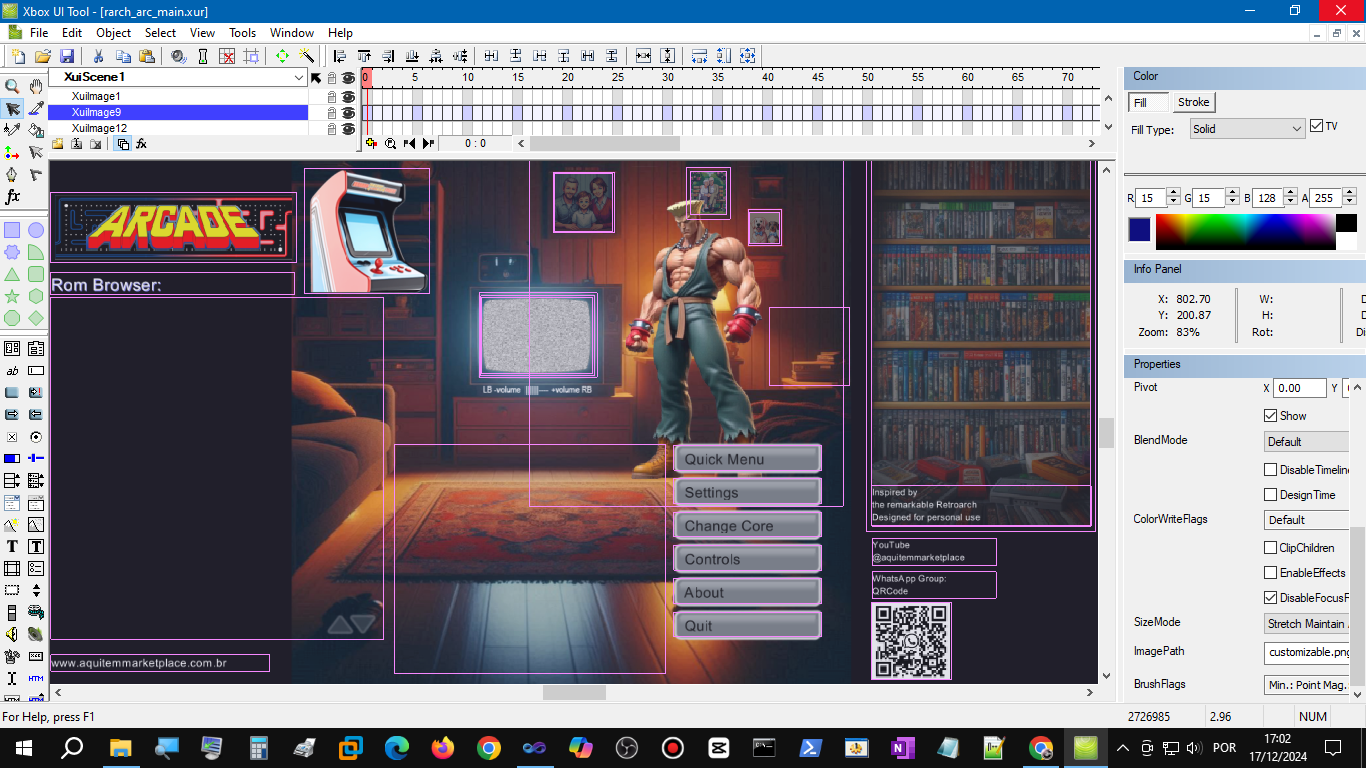1366x768 pixels.
Task: Open Firefox from the taskbar
Action: (442, 747)
